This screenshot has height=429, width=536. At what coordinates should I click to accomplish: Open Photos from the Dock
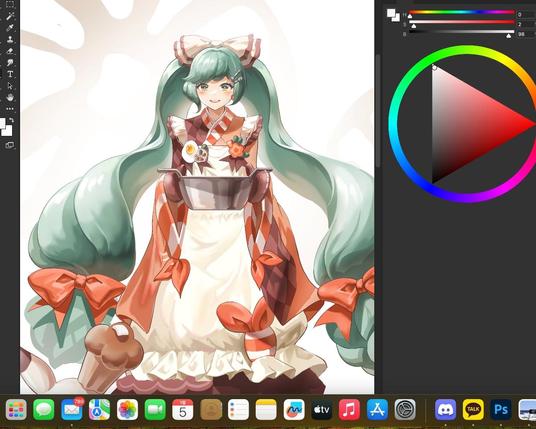[x=128, y=410]
